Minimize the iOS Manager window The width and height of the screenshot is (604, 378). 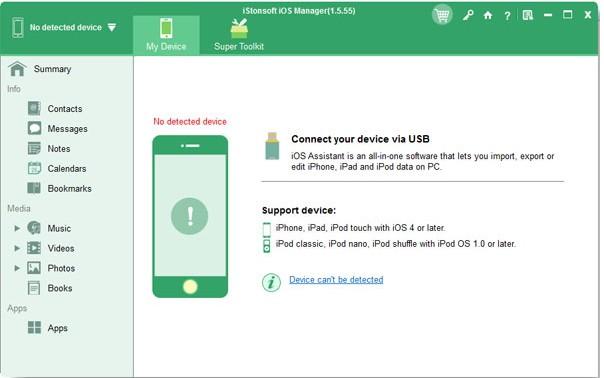[x=548, y=15]
